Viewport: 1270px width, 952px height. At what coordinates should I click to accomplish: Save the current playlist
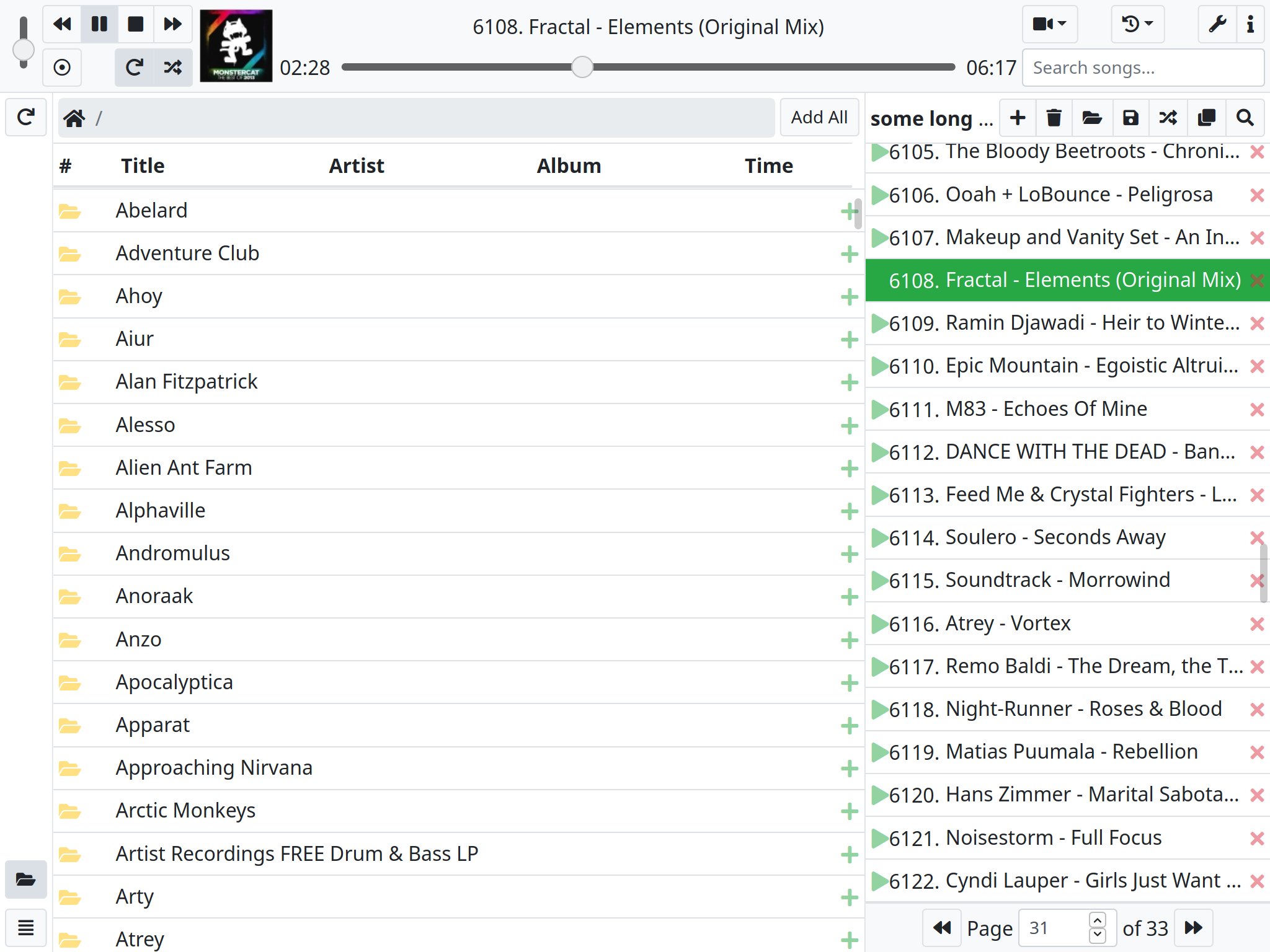pos(1130,118)
